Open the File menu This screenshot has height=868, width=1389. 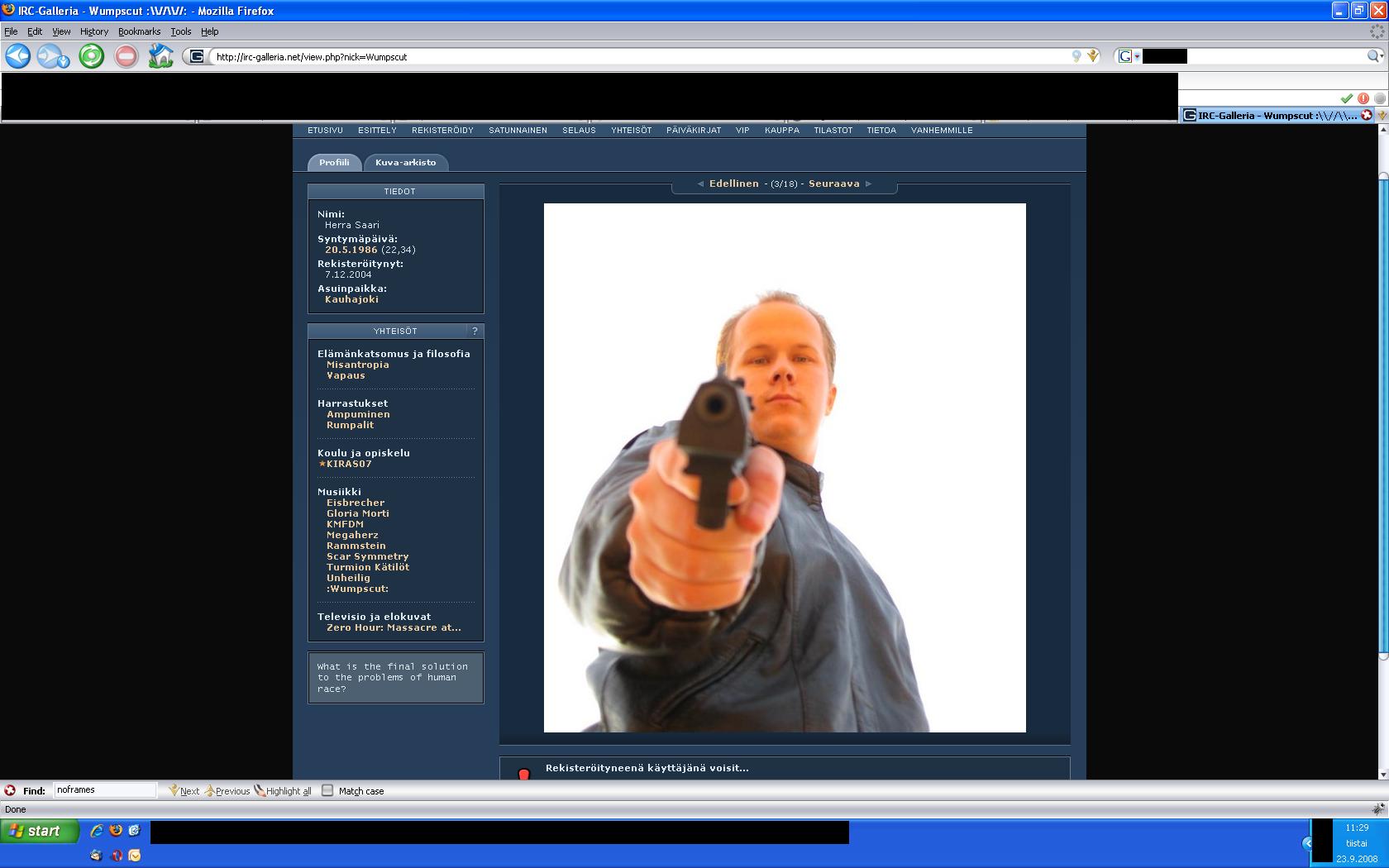[11, 31]
